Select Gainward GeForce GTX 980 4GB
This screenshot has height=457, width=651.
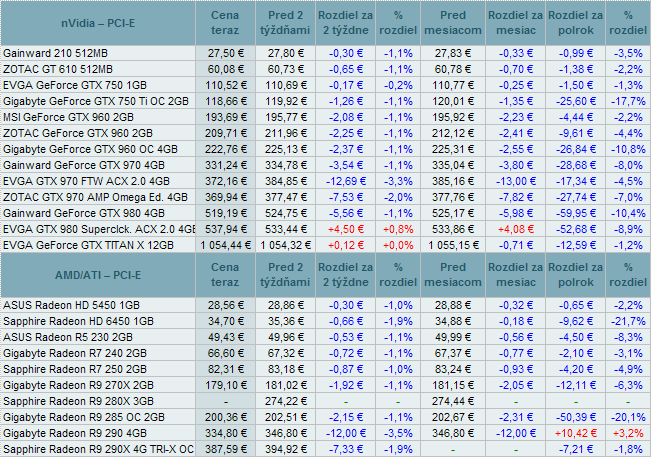(x=84, y=213)
